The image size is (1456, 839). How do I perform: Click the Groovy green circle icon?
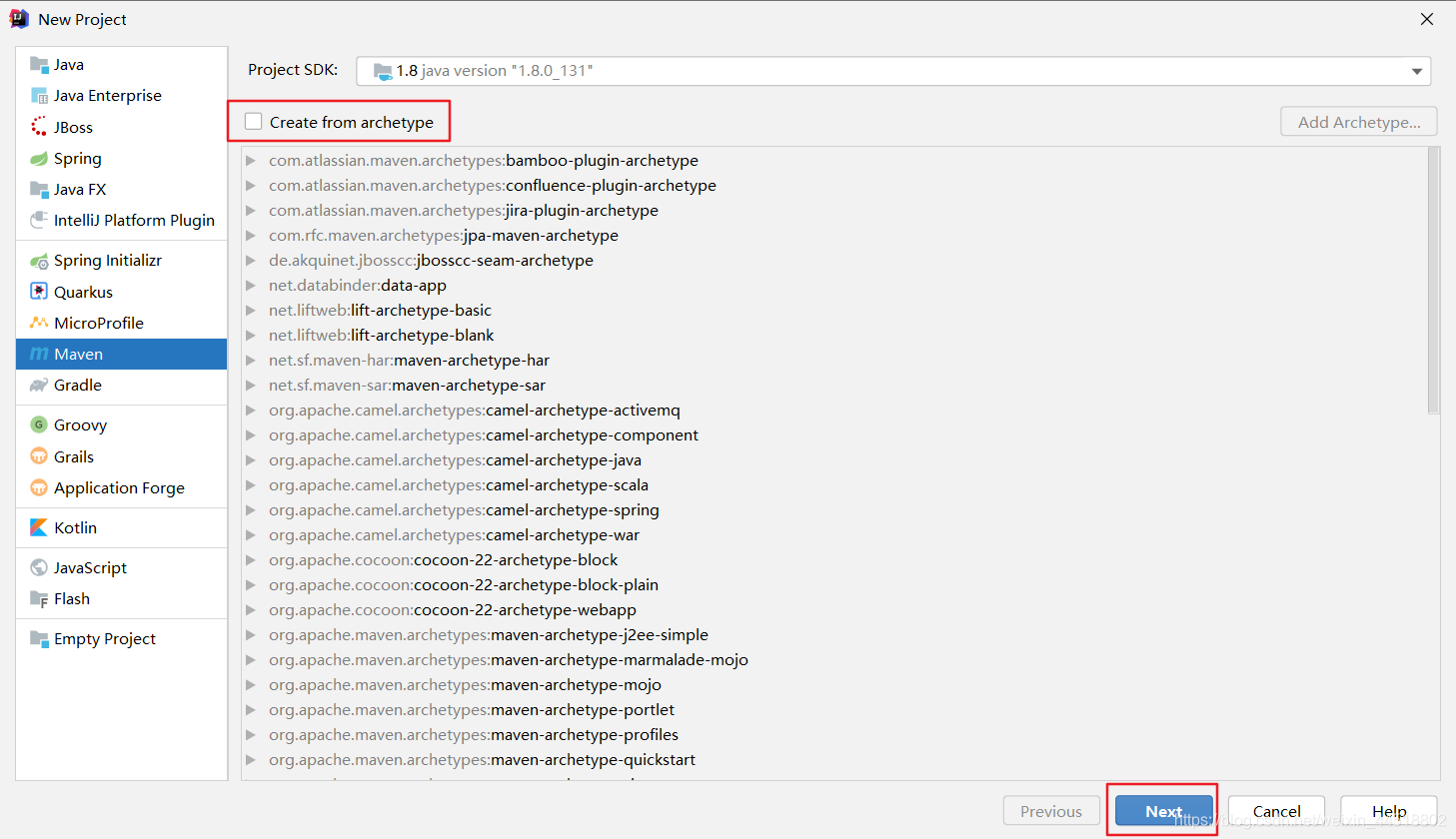(39, 425)
